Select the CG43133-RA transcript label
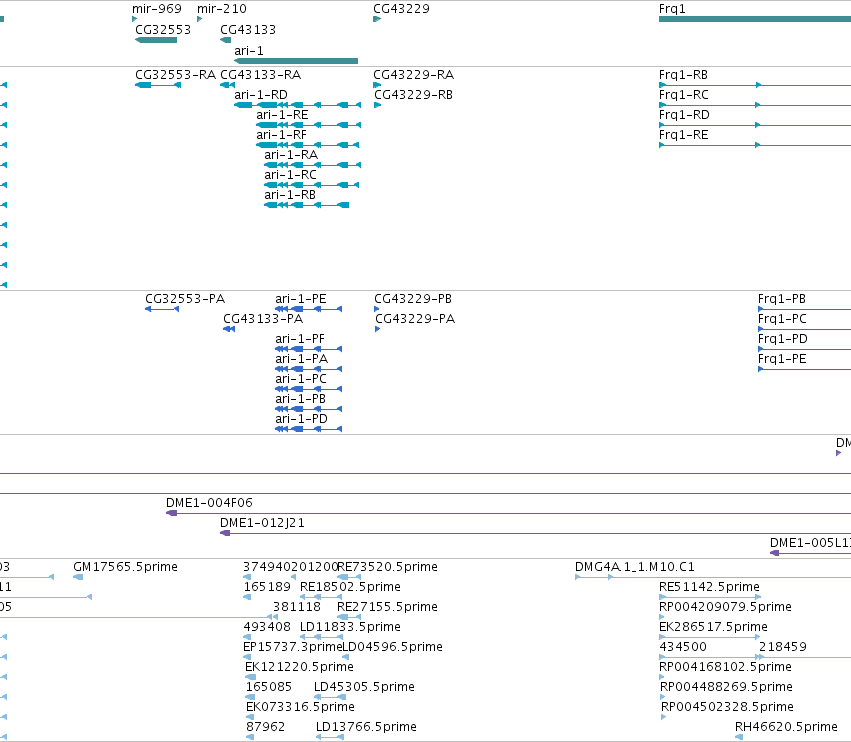Image resolution: width=851 pixels, height=742 pixels. point(261,74)
